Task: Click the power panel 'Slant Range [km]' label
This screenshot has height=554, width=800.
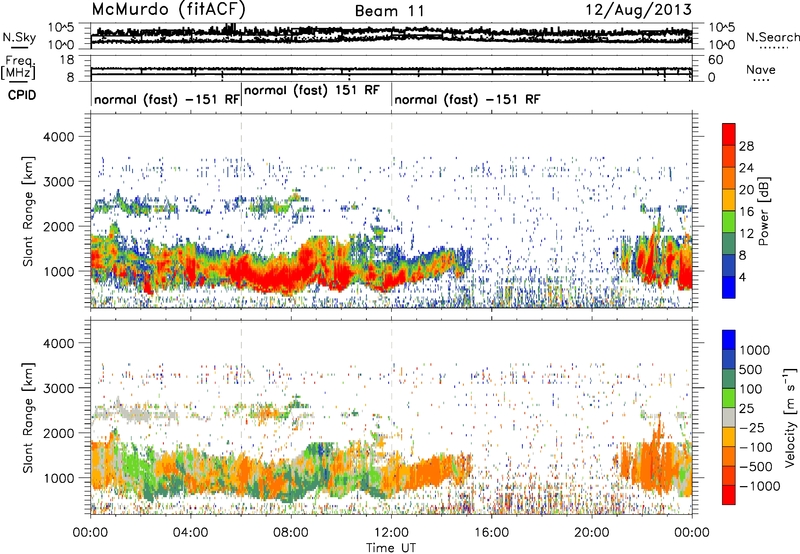Action: point(28,211)
